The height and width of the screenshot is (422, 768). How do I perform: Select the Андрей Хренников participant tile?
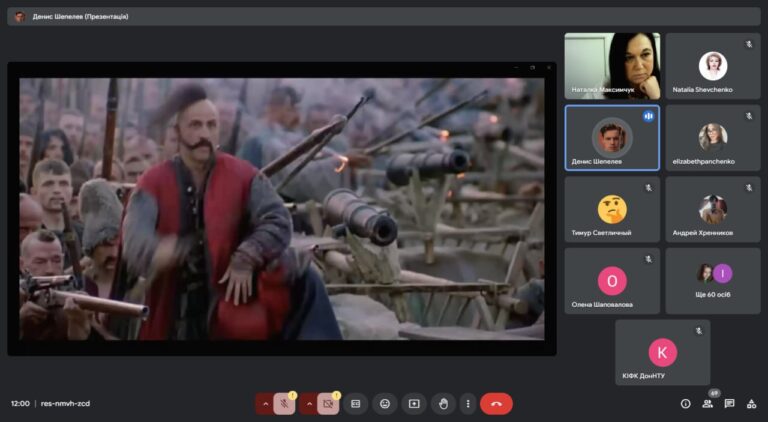coord(713,210)
